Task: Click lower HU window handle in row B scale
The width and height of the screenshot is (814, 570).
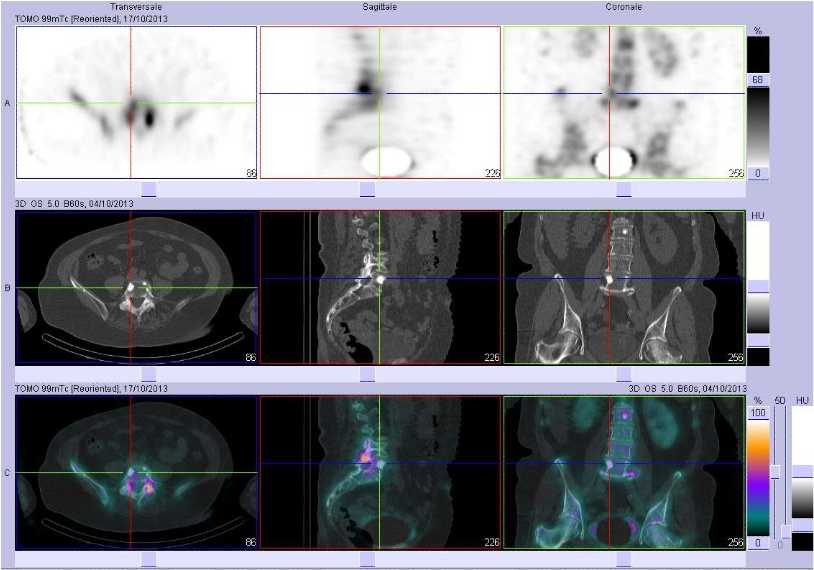Action: click(758, 341)
